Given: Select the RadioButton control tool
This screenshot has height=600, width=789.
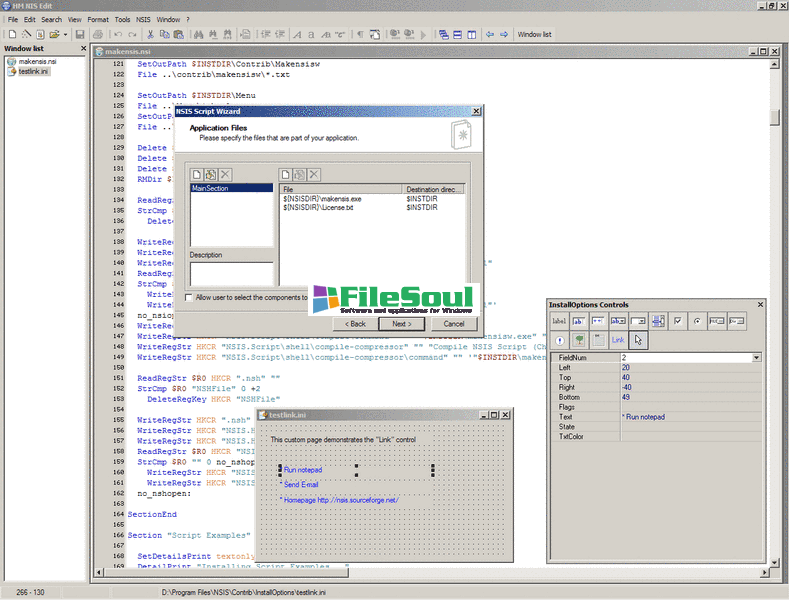Looking at the screenshot, I should pyautogui.click(x=697, y=321).
